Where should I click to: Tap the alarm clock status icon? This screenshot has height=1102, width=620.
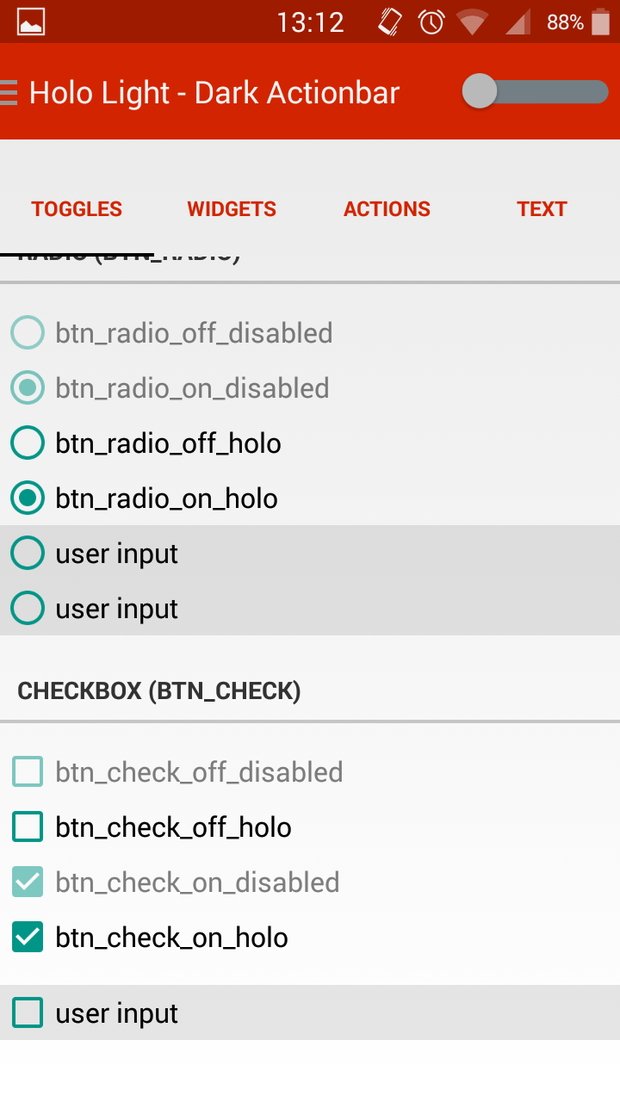[x=432, y=22]
